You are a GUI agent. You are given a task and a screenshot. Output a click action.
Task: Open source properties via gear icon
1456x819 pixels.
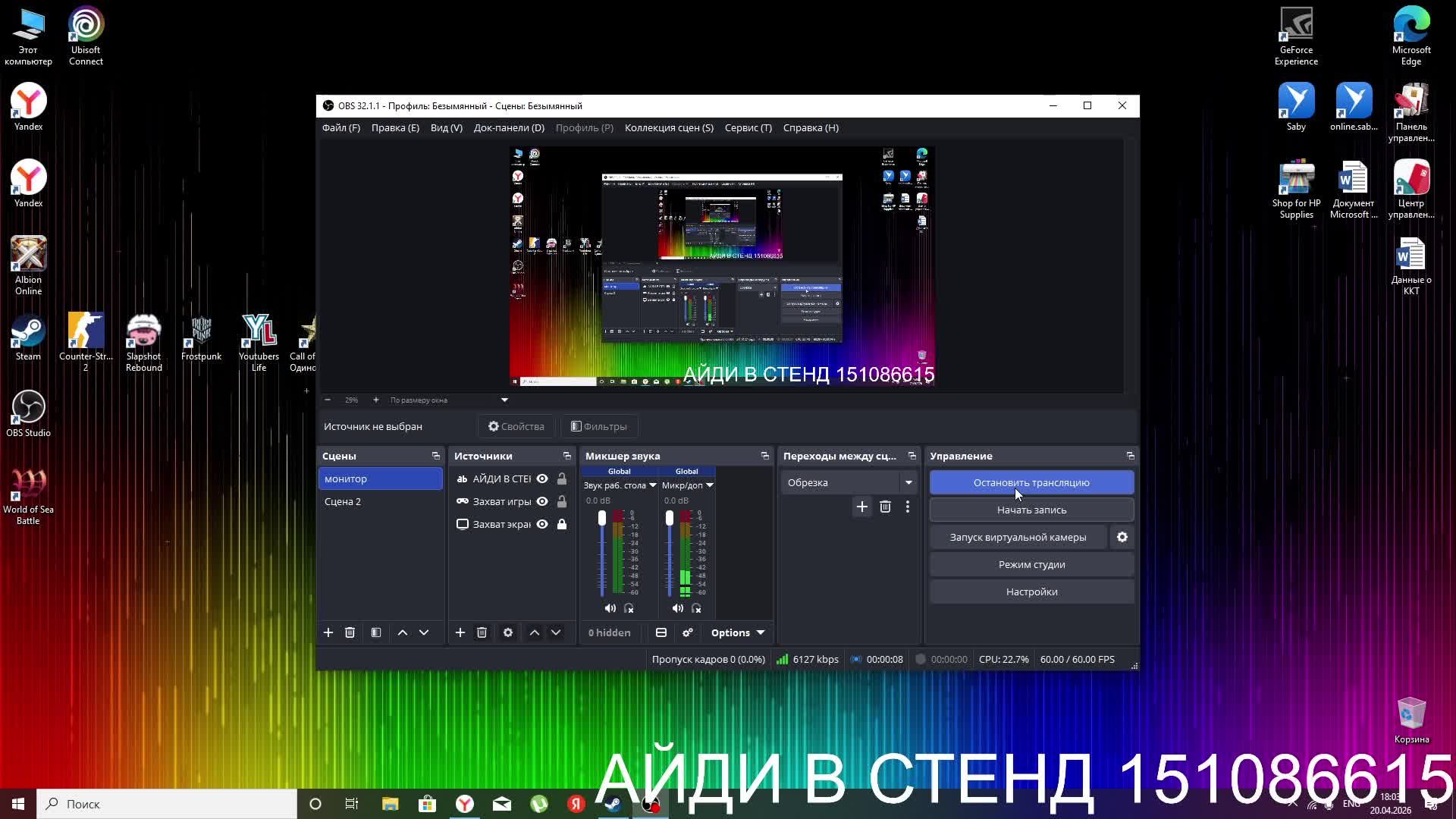tap(507, 632)
